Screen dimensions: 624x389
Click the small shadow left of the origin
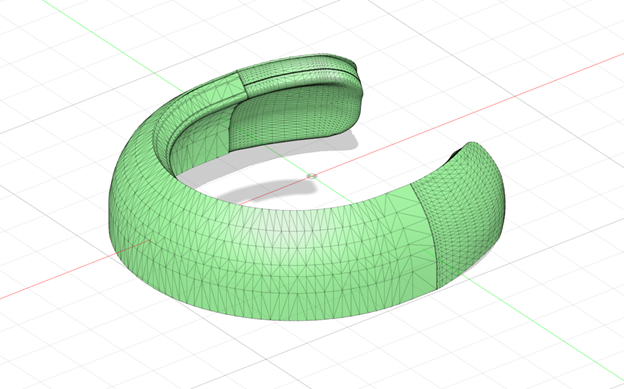click(x=267, y=189)
